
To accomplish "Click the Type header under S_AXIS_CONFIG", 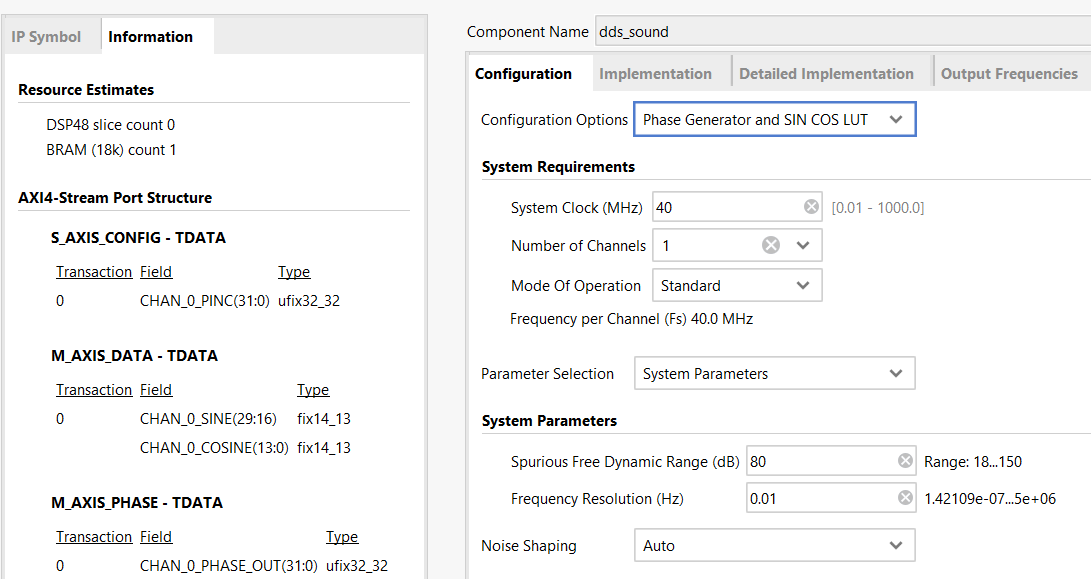I will click(293, 272).
